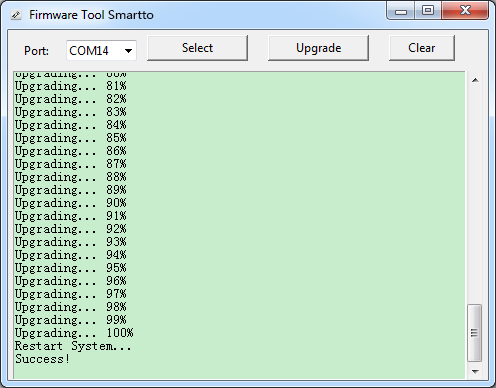This screenshot has width=496, height=388.
Task: Click the "Upgrading... 93%" log line
Action: click(x=71, y=242)
